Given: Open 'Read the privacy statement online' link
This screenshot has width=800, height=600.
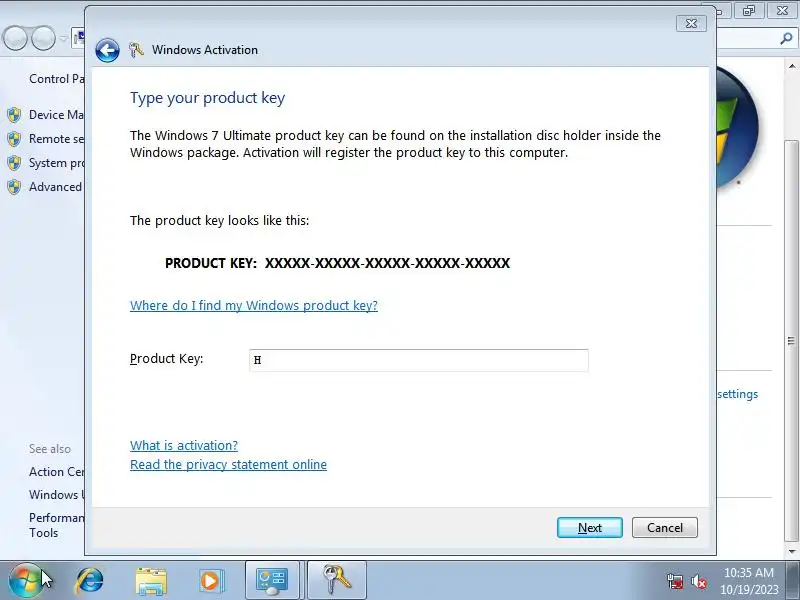Looking at the screenshot, I should [x=228, y=464].
